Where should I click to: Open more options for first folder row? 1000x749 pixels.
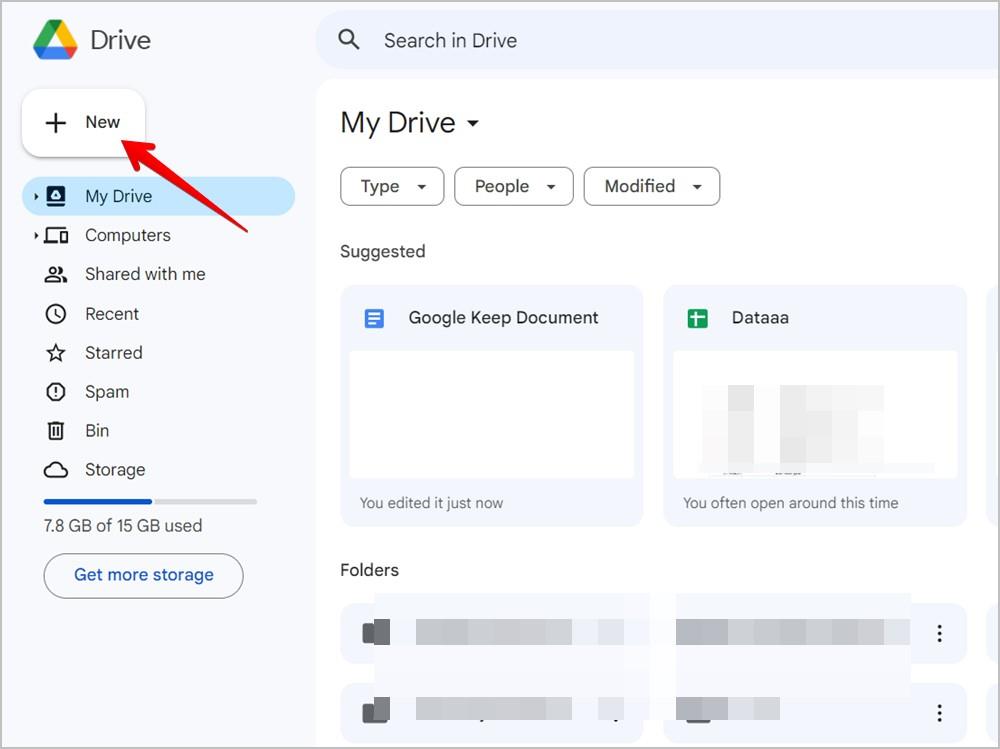(939, 633)
